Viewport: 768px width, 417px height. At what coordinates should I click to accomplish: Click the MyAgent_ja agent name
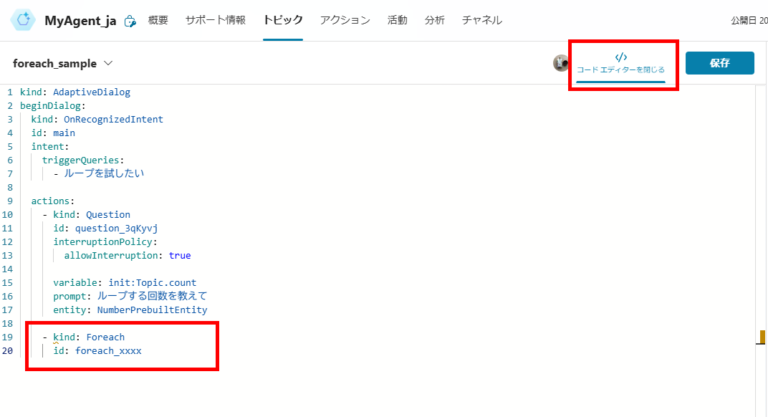point(80,20)
